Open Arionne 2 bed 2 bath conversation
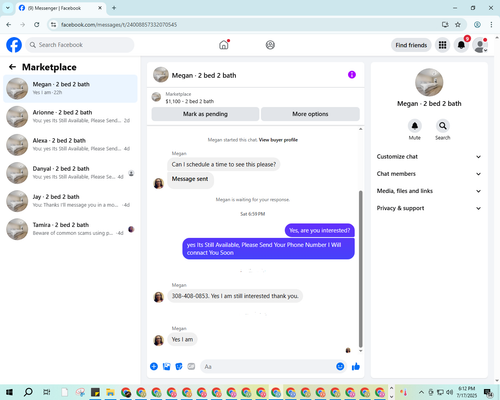The width and height of the screenshot is (500, 400). coord(70,117)
